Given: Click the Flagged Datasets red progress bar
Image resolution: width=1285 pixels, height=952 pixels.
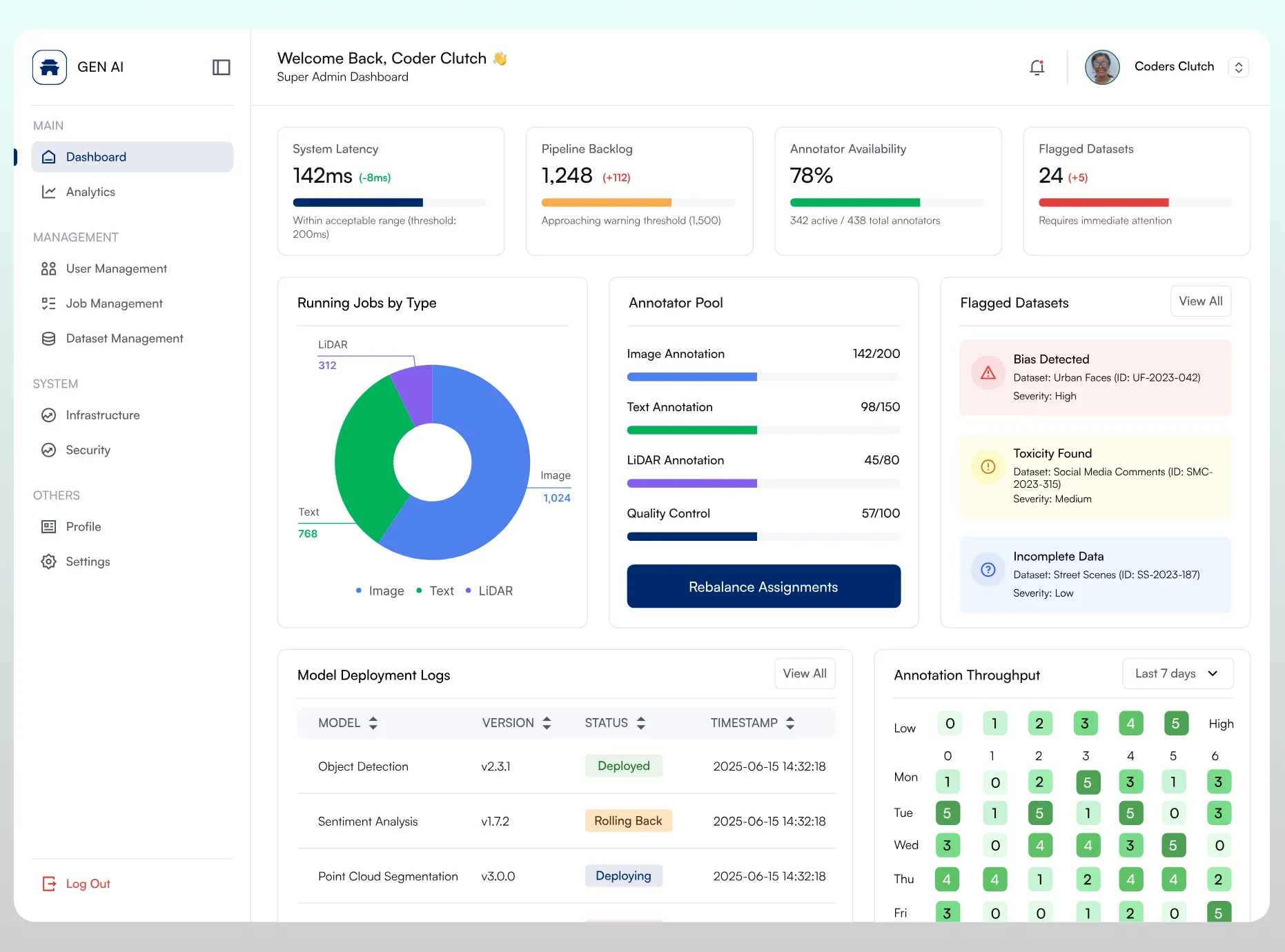Looking at the screenshot, I should click(1135, 203).
